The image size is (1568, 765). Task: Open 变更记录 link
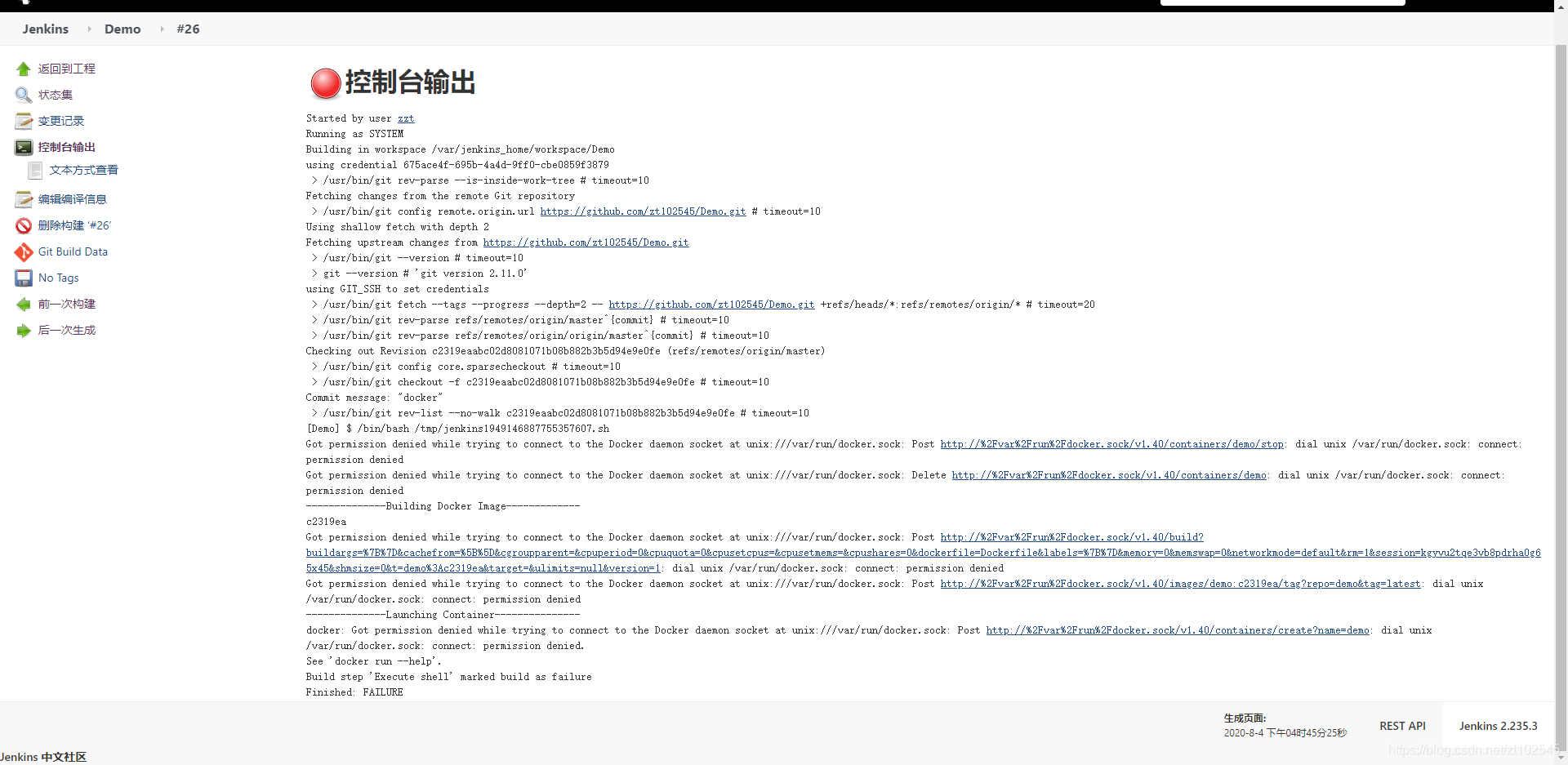point(61,121)
